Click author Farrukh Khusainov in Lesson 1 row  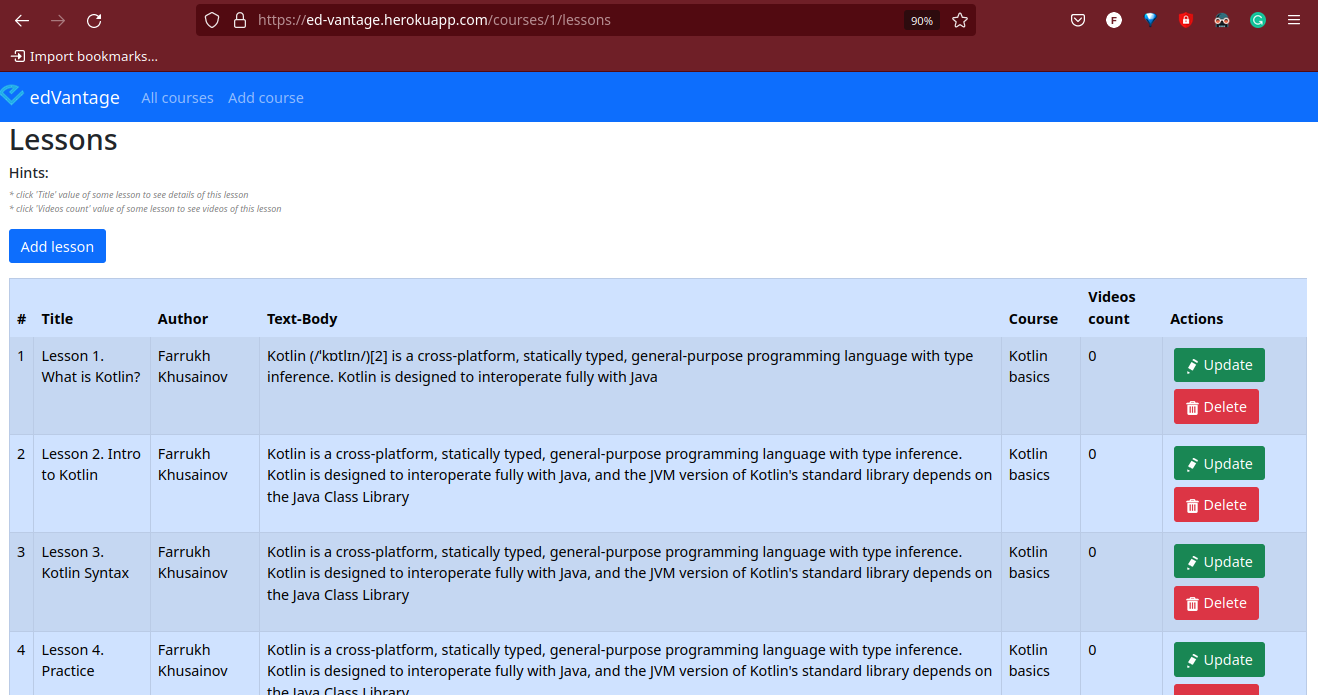click(x=193, y=366)
